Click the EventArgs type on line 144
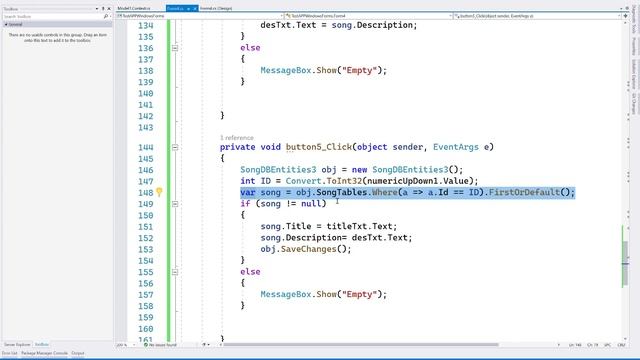Screen dimensions: 640x360 [456, 147]
